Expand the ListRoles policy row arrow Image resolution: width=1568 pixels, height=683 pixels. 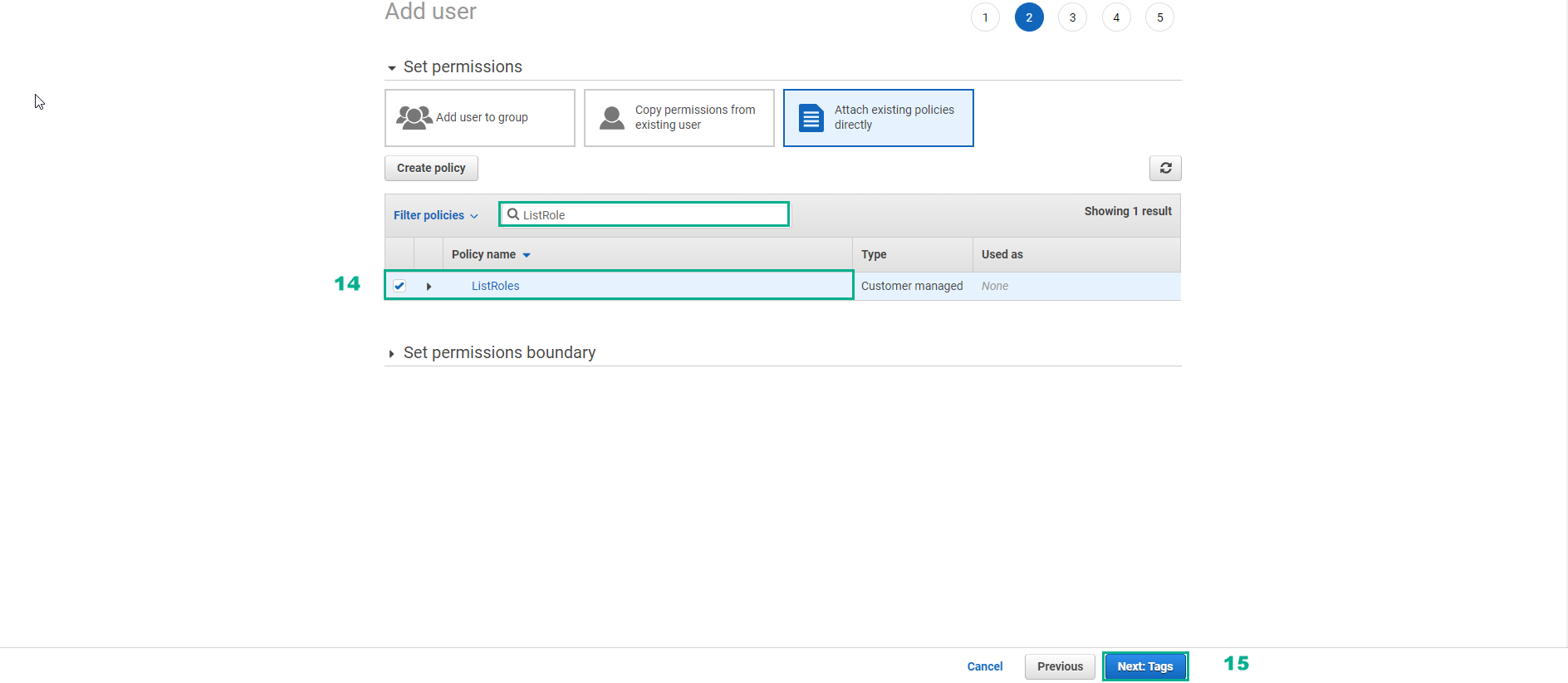429,286
